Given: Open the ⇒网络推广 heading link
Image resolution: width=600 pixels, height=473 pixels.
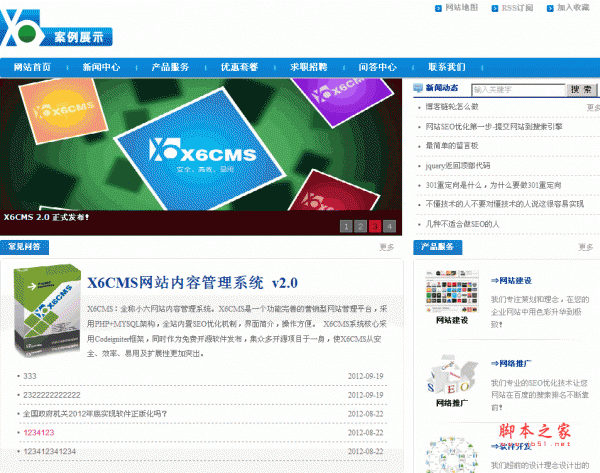Looking at the screenshot, I should [512, 364].
